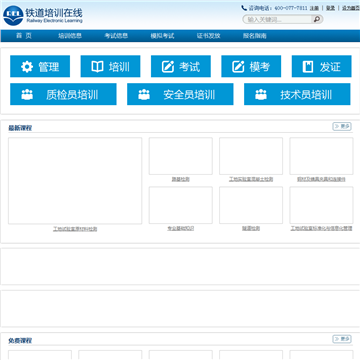Click the 工地试验室标准化与信息化管理 title link
The width and height of the screenshot is (360, 360).
point(321,228)
